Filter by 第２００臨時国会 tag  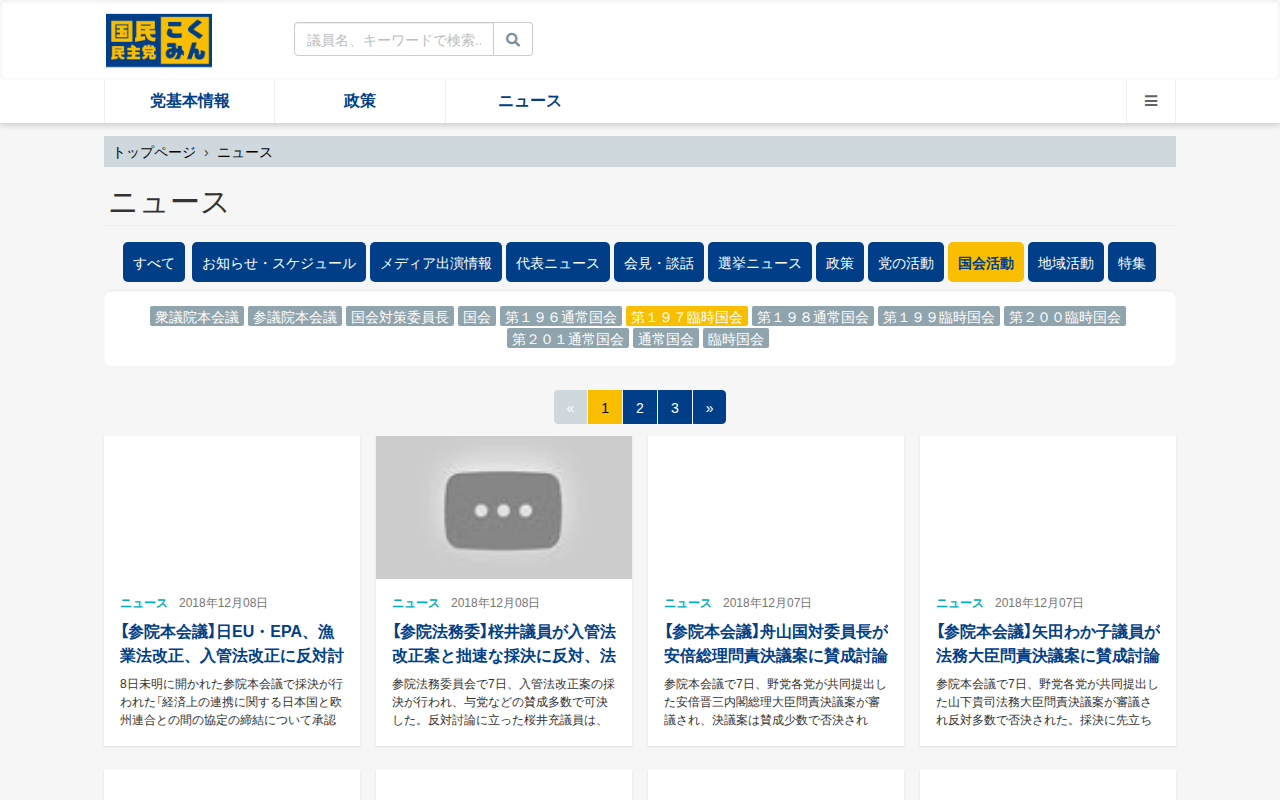[1065, 316]
